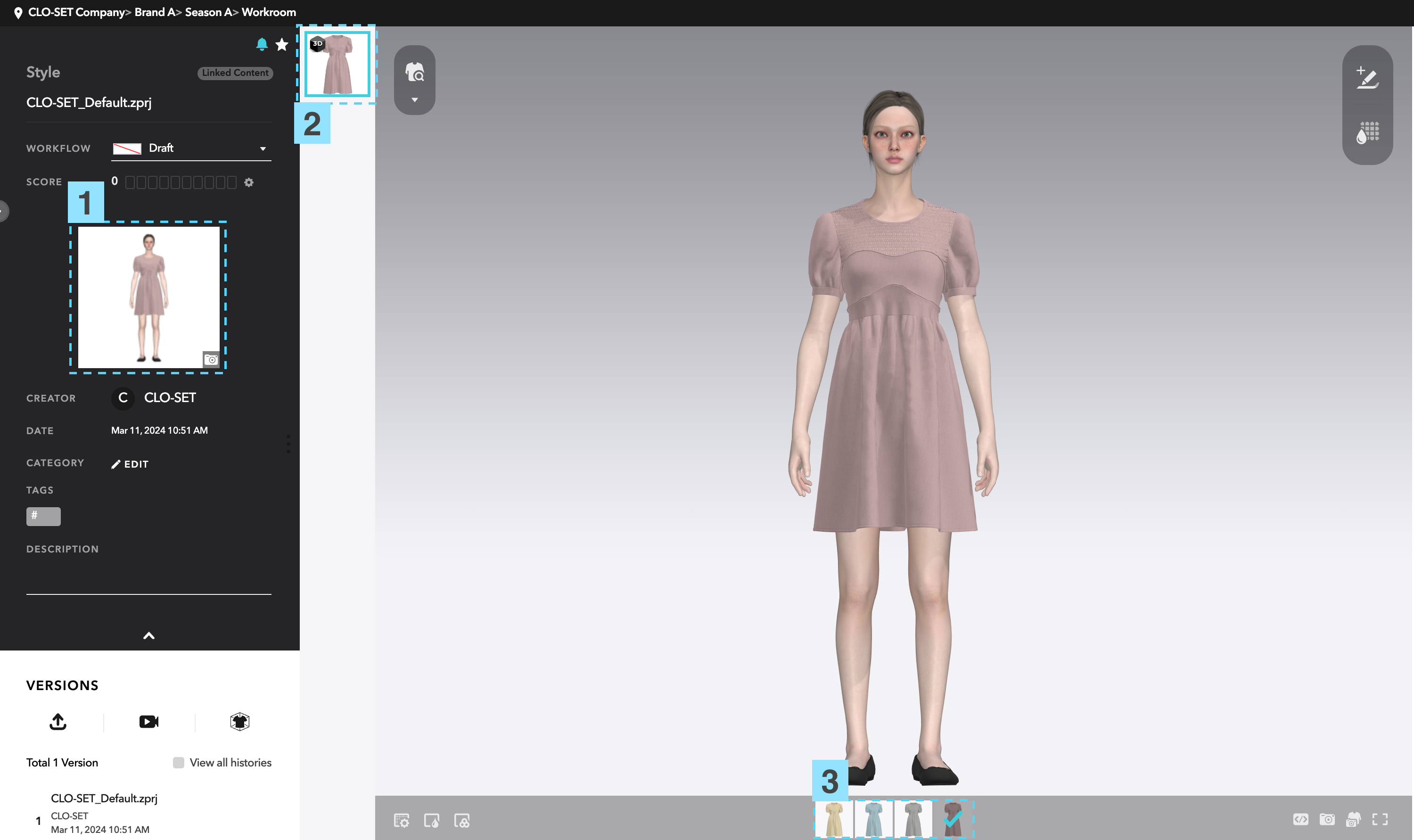
Task: Click Brand A in breadcrumb
Action: [154, 12]
